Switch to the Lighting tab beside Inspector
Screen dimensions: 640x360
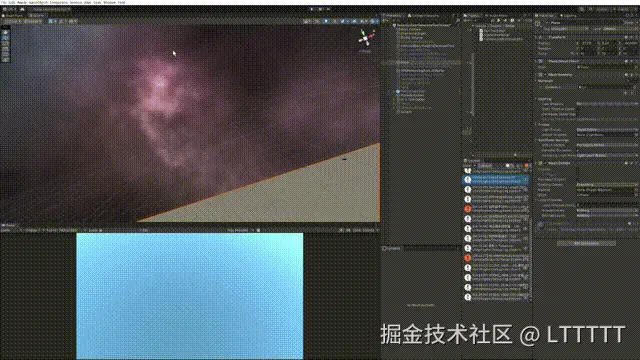pos(569,16)
